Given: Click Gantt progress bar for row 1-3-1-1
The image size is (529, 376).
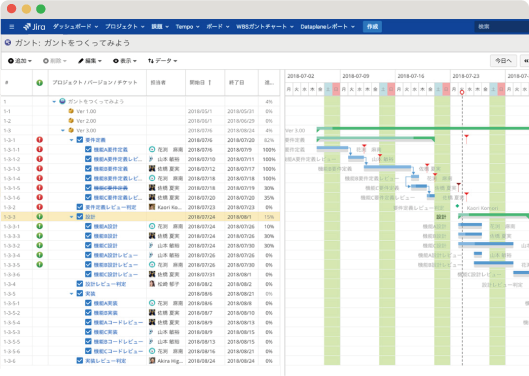Looking at the screenshot, I should 332,149.
